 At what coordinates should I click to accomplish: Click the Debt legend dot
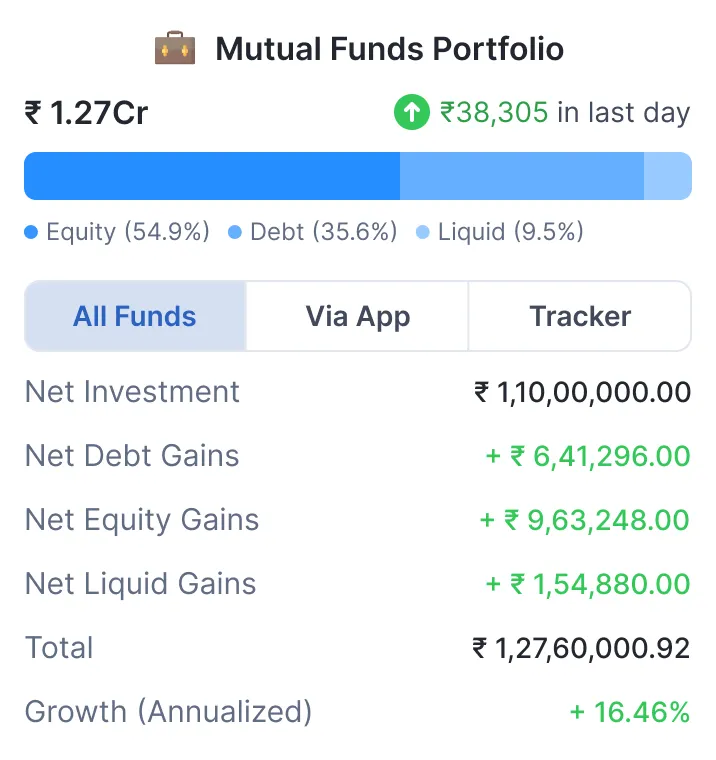pyautogui.click(x=235, y=233)
